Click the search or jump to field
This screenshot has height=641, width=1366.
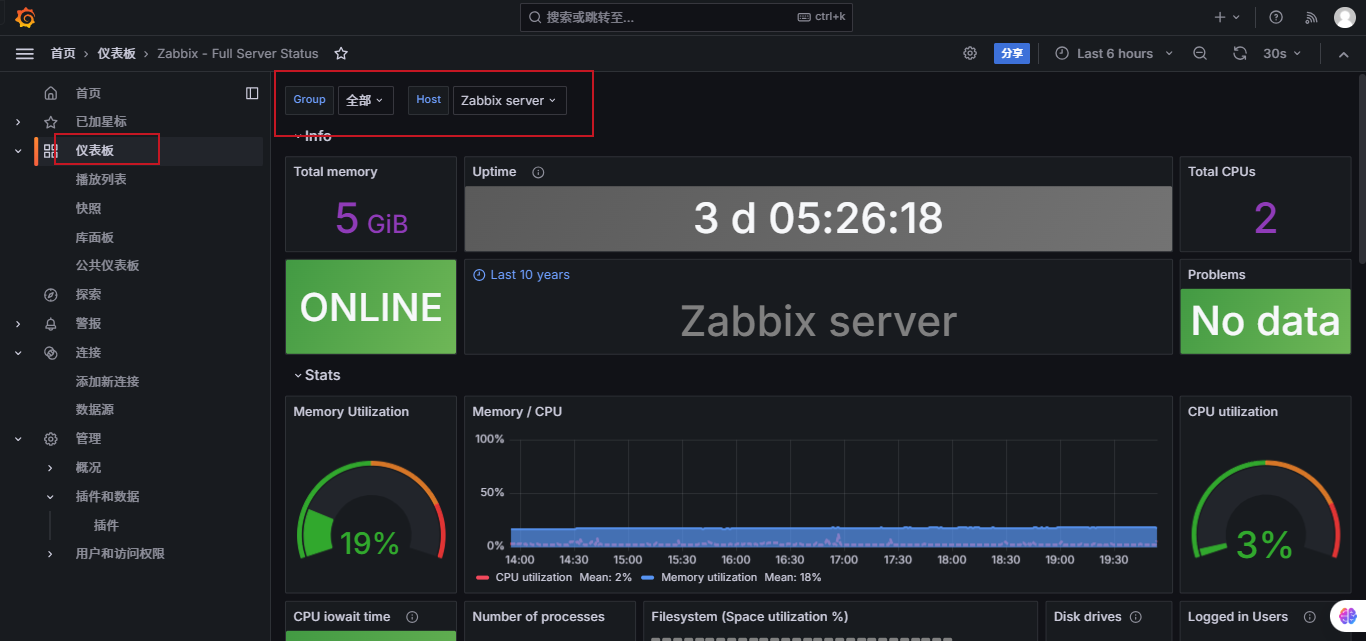(686, 17)
